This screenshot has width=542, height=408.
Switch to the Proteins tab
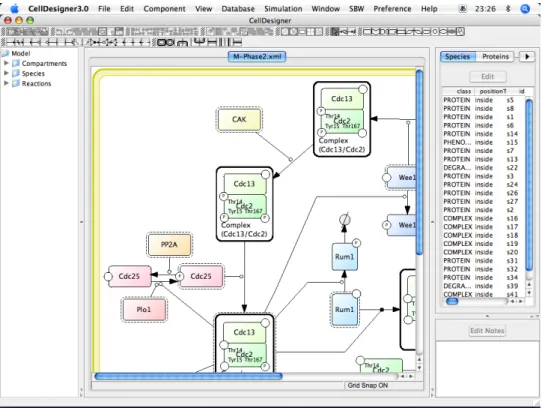click(495, 56)
